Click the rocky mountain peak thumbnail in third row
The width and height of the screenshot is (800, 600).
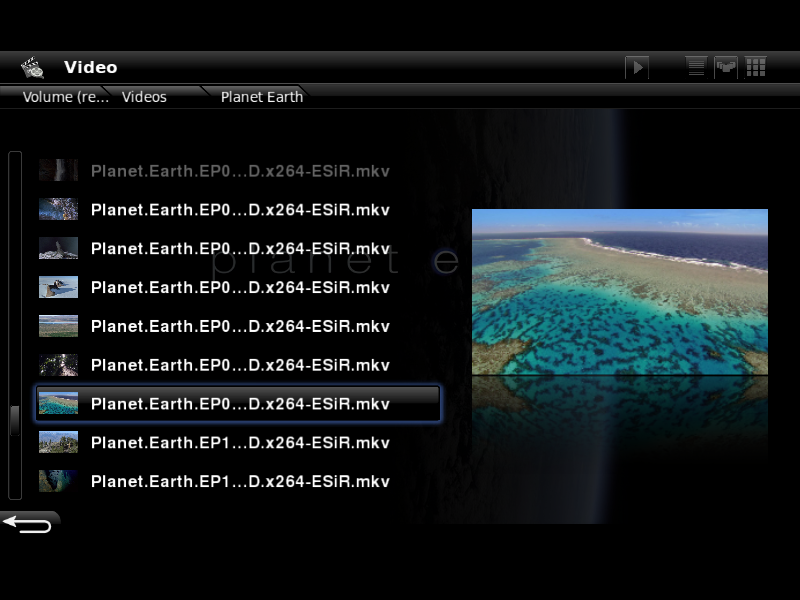(x=59, y=248)
